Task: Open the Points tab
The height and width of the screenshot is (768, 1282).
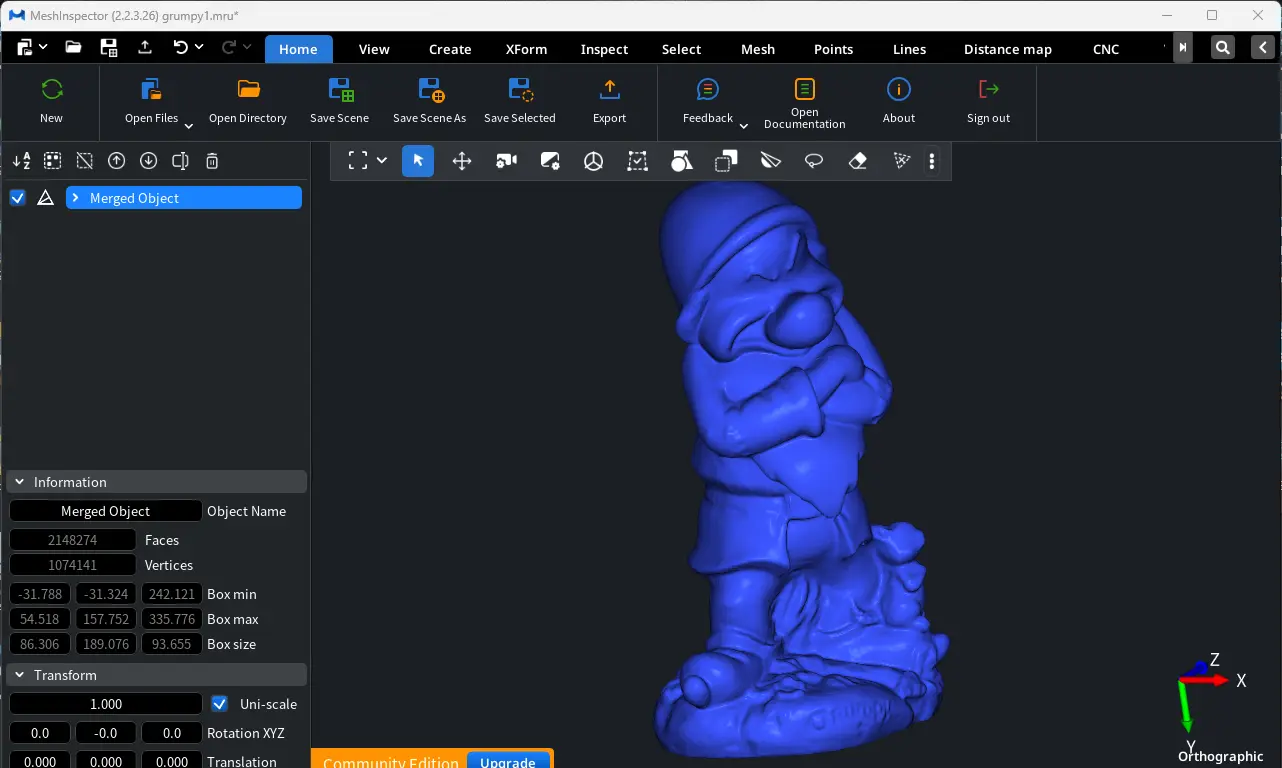Action: point(833,49)
